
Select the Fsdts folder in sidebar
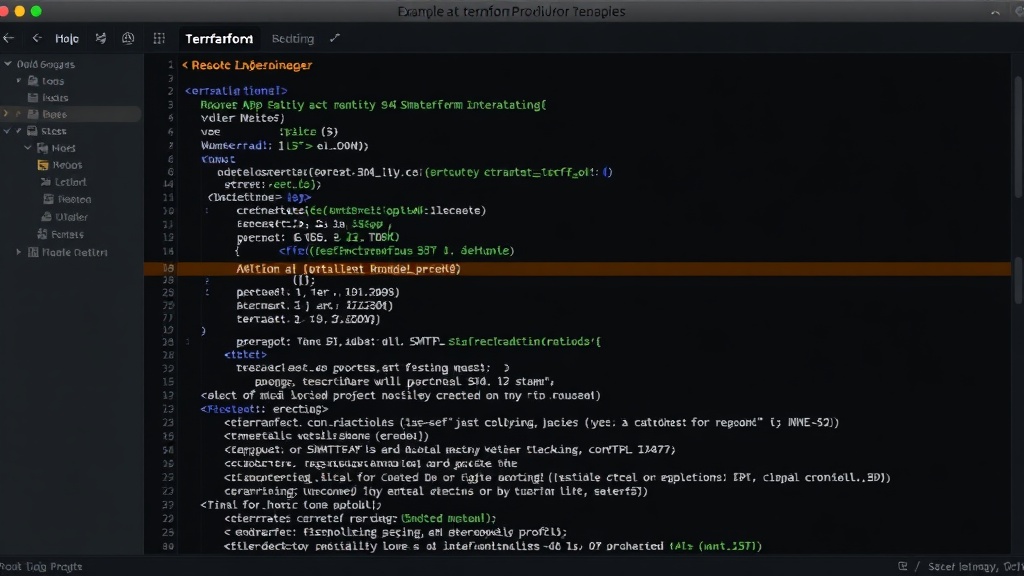pos(48,97)
